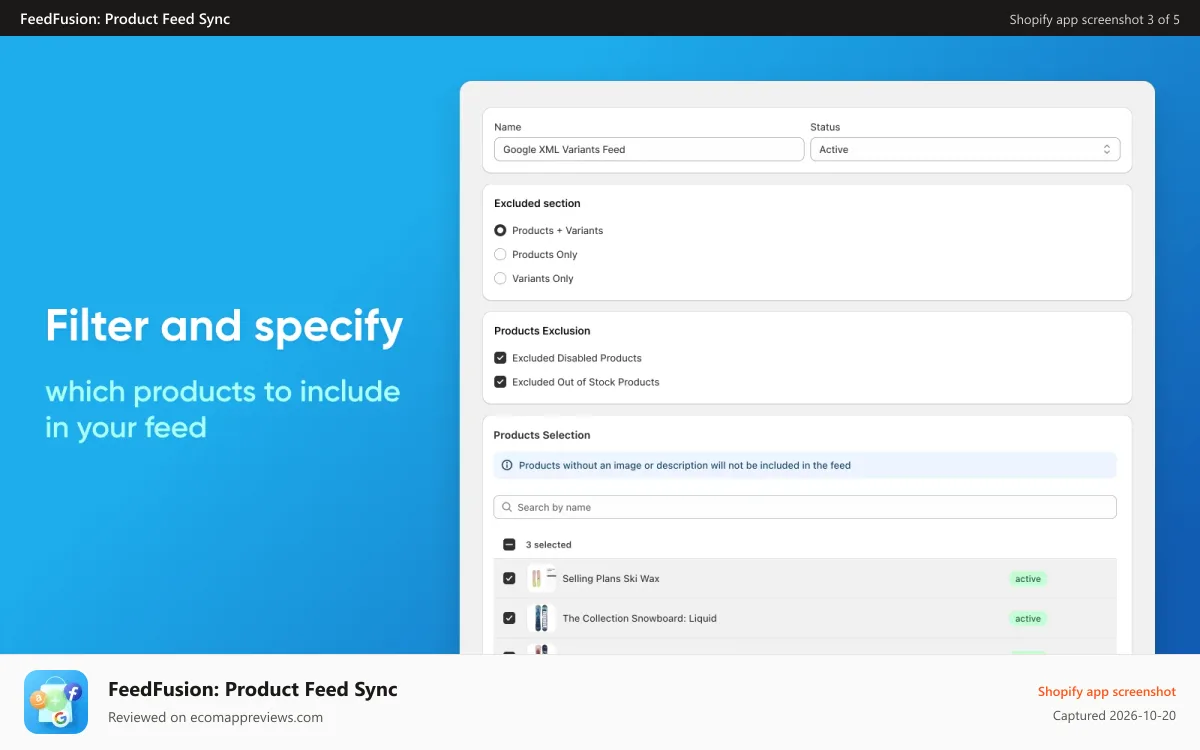Toggle the 3 selected select-all checkbox
This screenshot has height=750, width=1200.
(x=509, y=545)
